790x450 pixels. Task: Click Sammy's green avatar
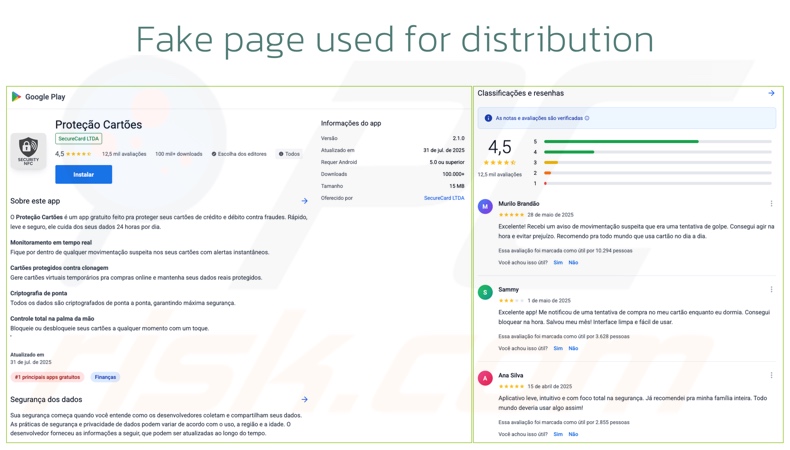coord(485,293)
